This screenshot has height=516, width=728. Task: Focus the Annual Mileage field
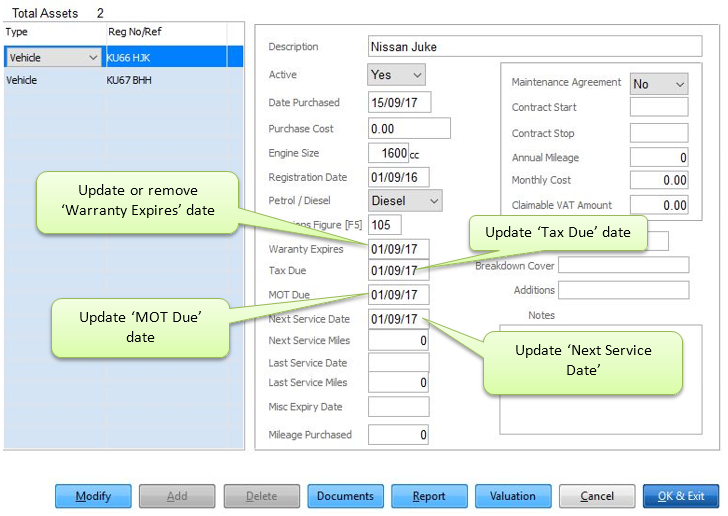pyautogui.click(x=659, y=158)
